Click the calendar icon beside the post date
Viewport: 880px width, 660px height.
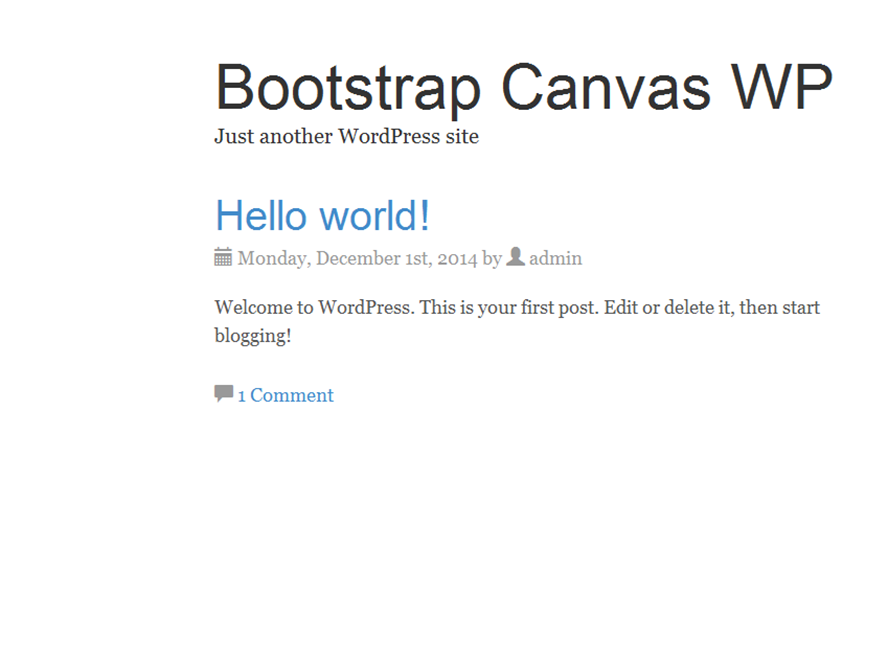pyautogui.click(x=222, y=257)
